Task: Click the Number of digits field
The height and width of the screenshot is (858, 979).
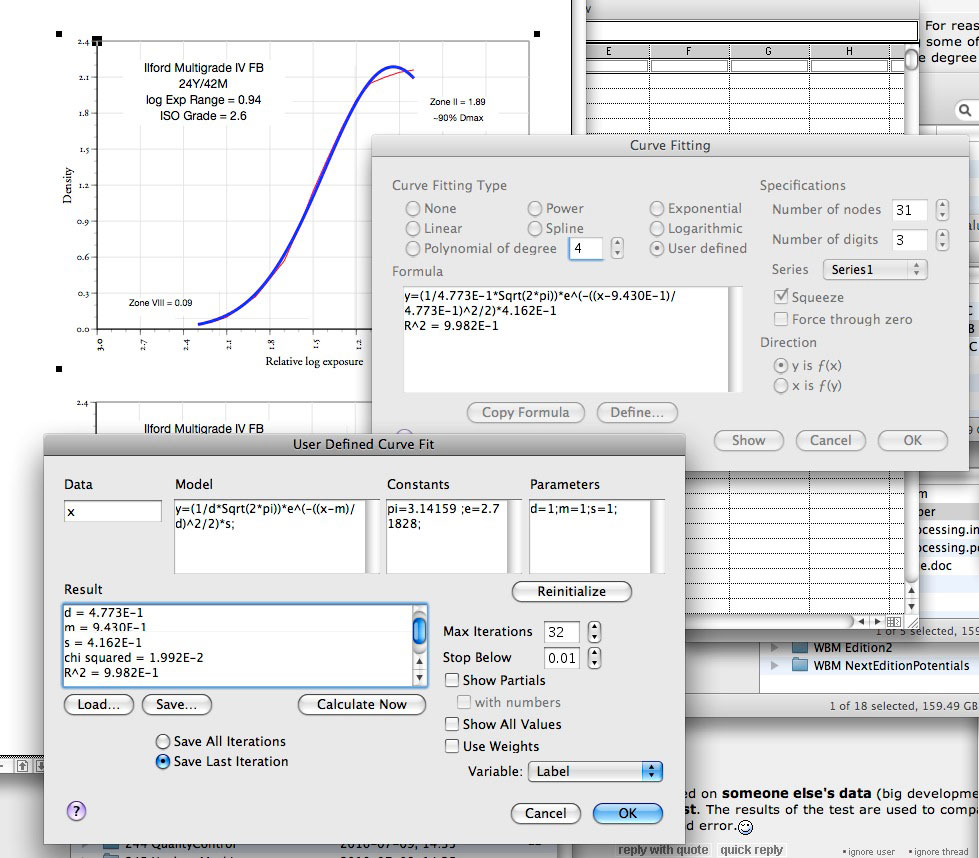Action: click(x=910, y=239)
